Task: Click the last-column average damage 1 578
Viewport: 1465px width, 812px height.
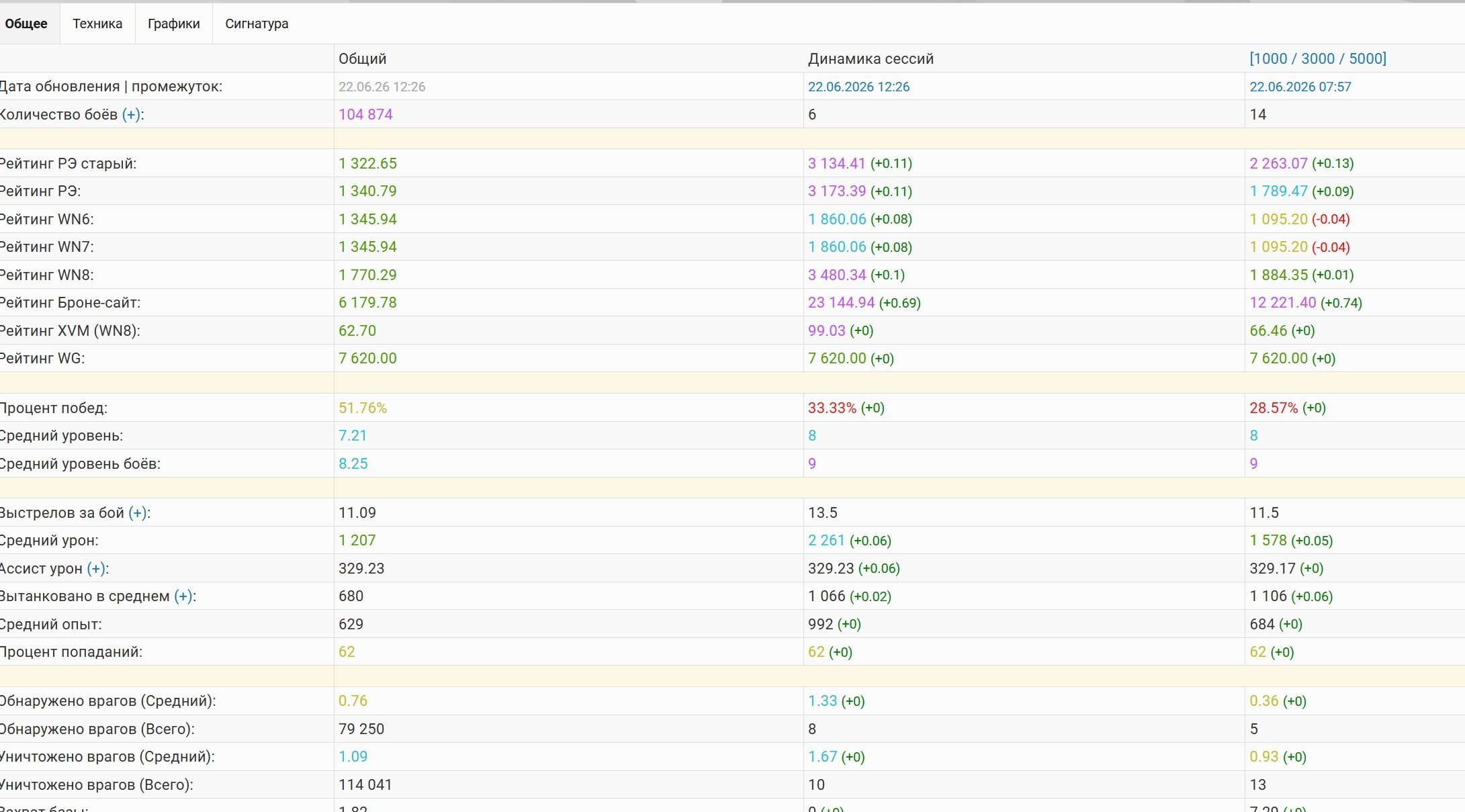Action: (1268, 541)
